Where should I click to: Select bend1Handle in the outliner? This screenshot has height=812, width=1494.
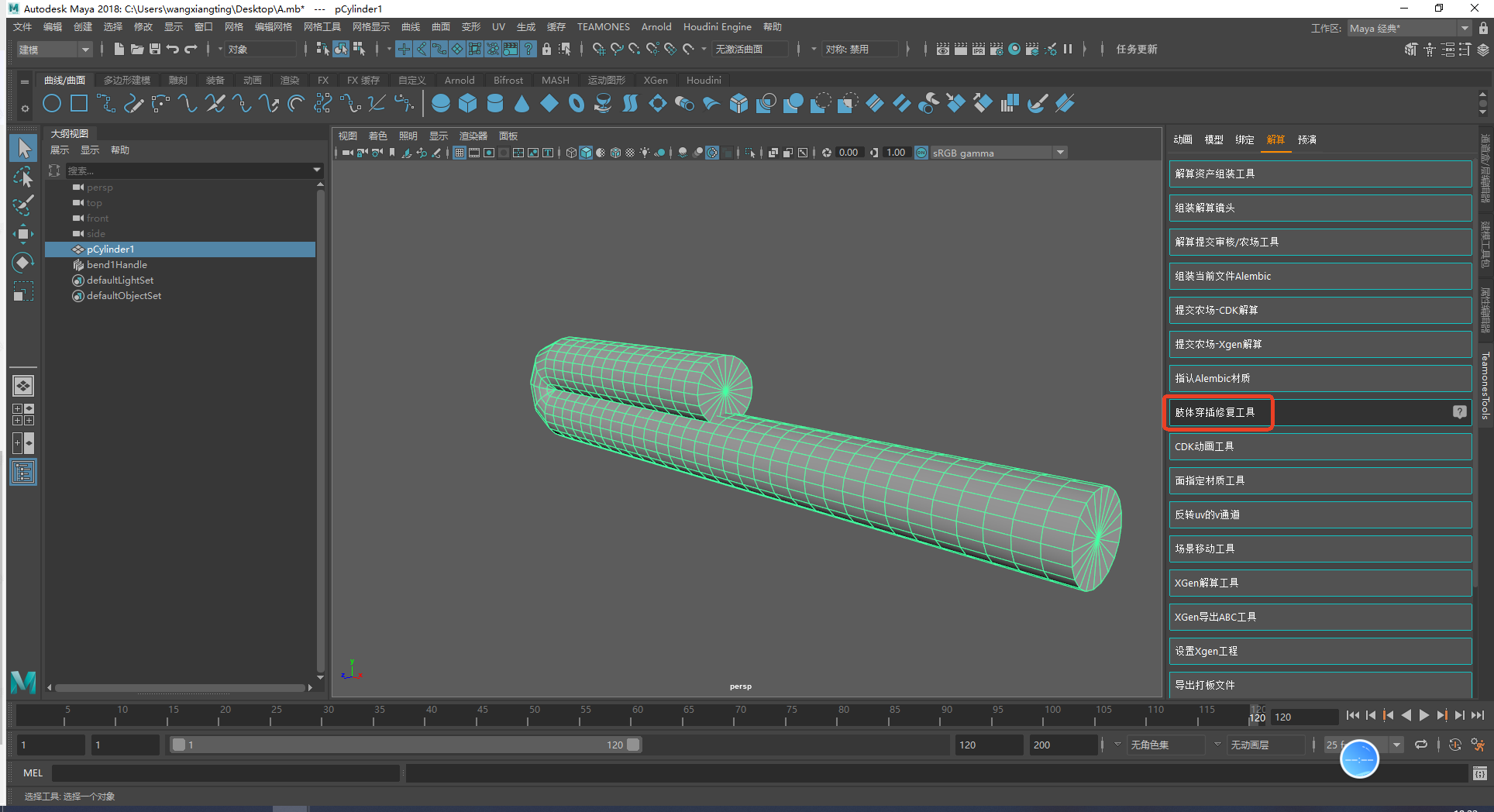pyautogui.click(x=116, y=265)
